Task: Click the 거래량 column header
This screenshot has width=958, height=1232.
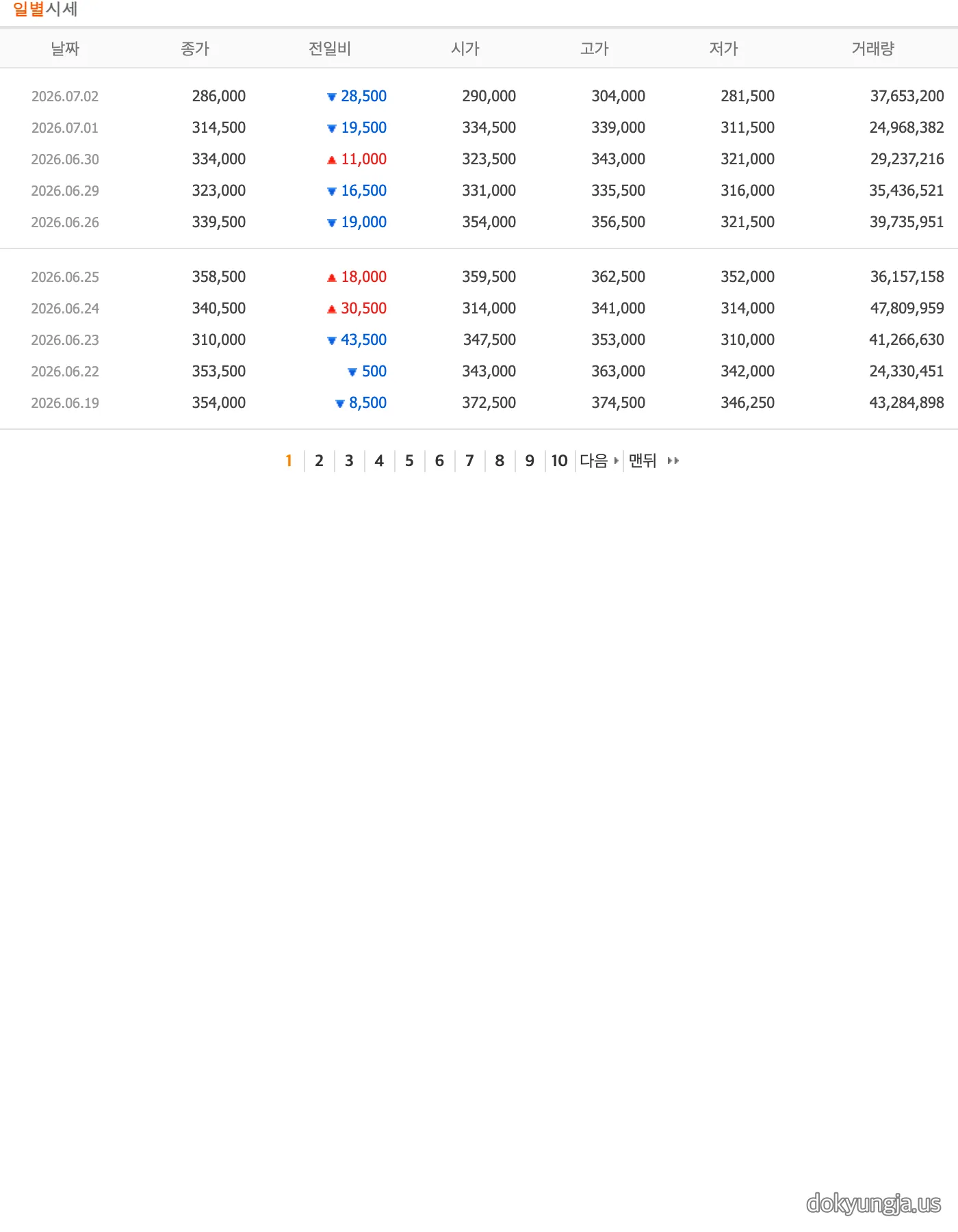Action: [x=873, y=49]
